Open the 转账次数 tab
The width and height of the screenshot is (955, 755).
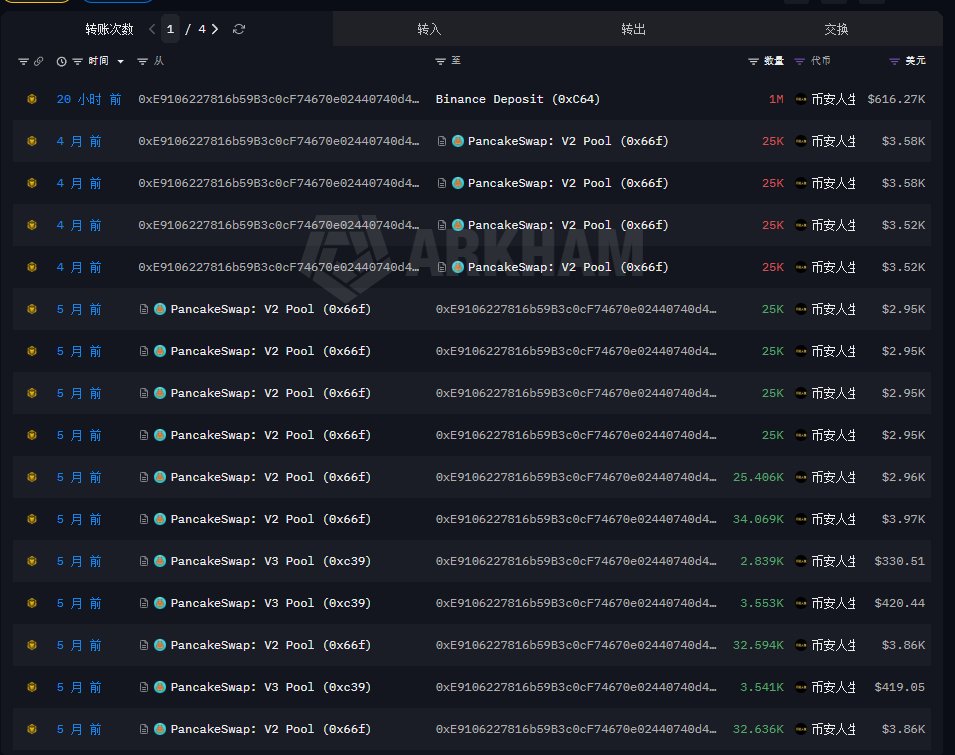click(110, 29)
